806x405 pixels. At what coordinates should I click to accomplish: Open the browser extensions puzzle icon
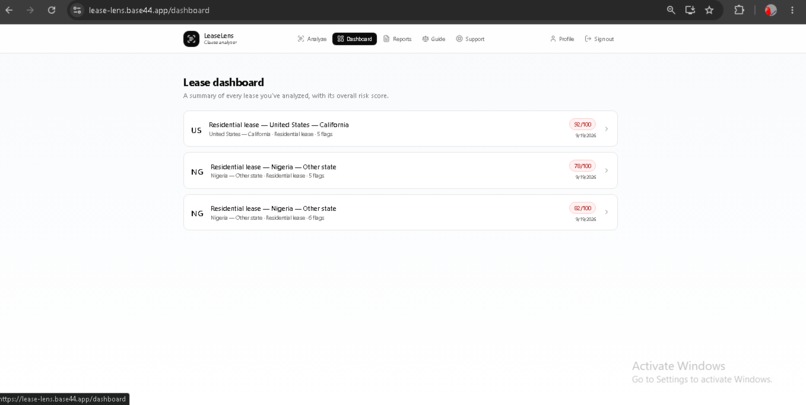pyautogui.click(x=739, y=10)
